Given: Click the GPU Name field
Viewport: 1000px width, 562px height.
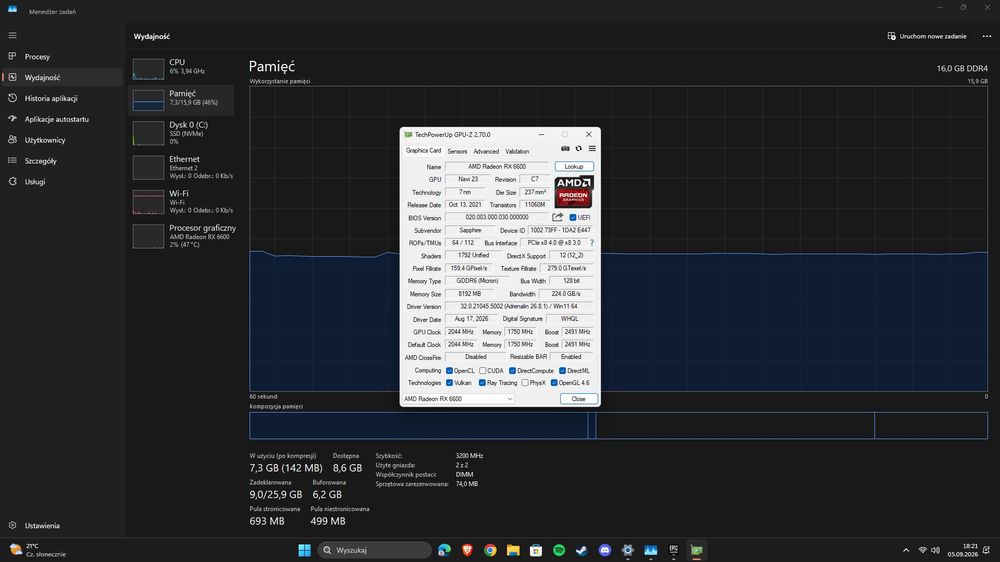Looking at the screenshot, I should [x=497, y=166].
